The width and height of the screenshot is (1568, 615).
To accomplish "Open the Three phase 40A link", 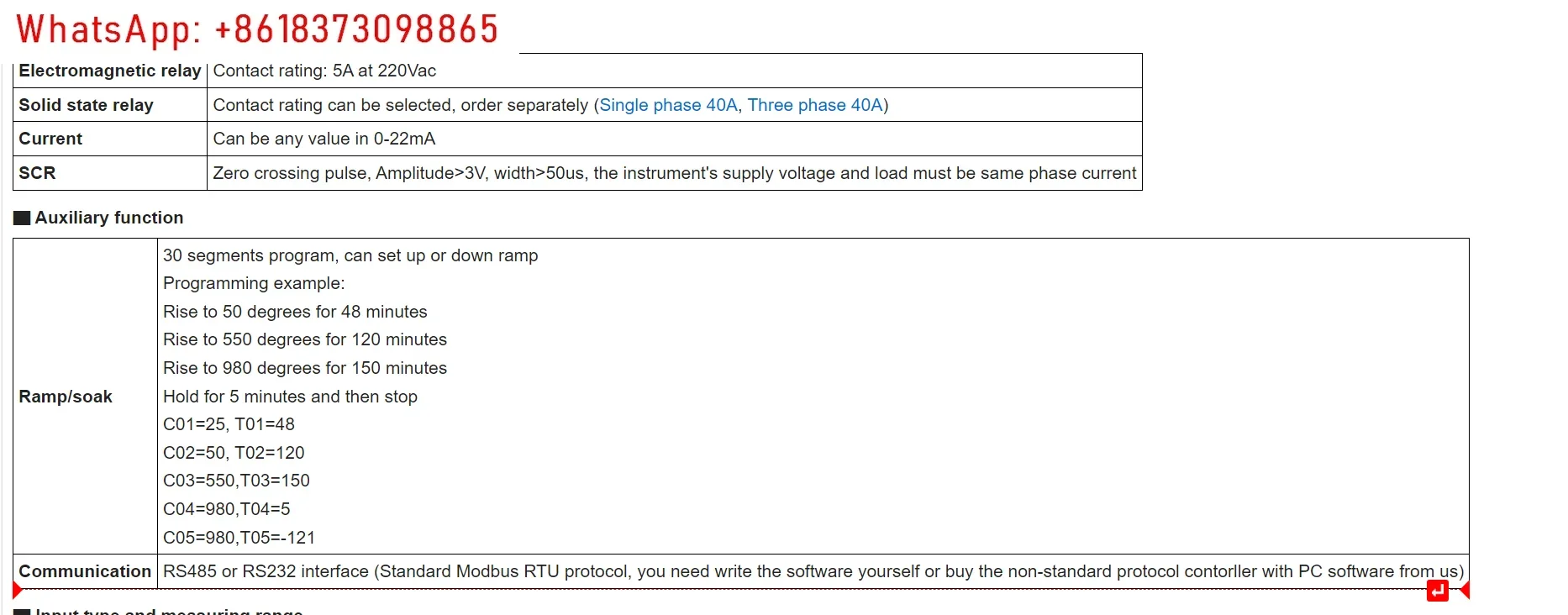I will [x=815, y=105].
